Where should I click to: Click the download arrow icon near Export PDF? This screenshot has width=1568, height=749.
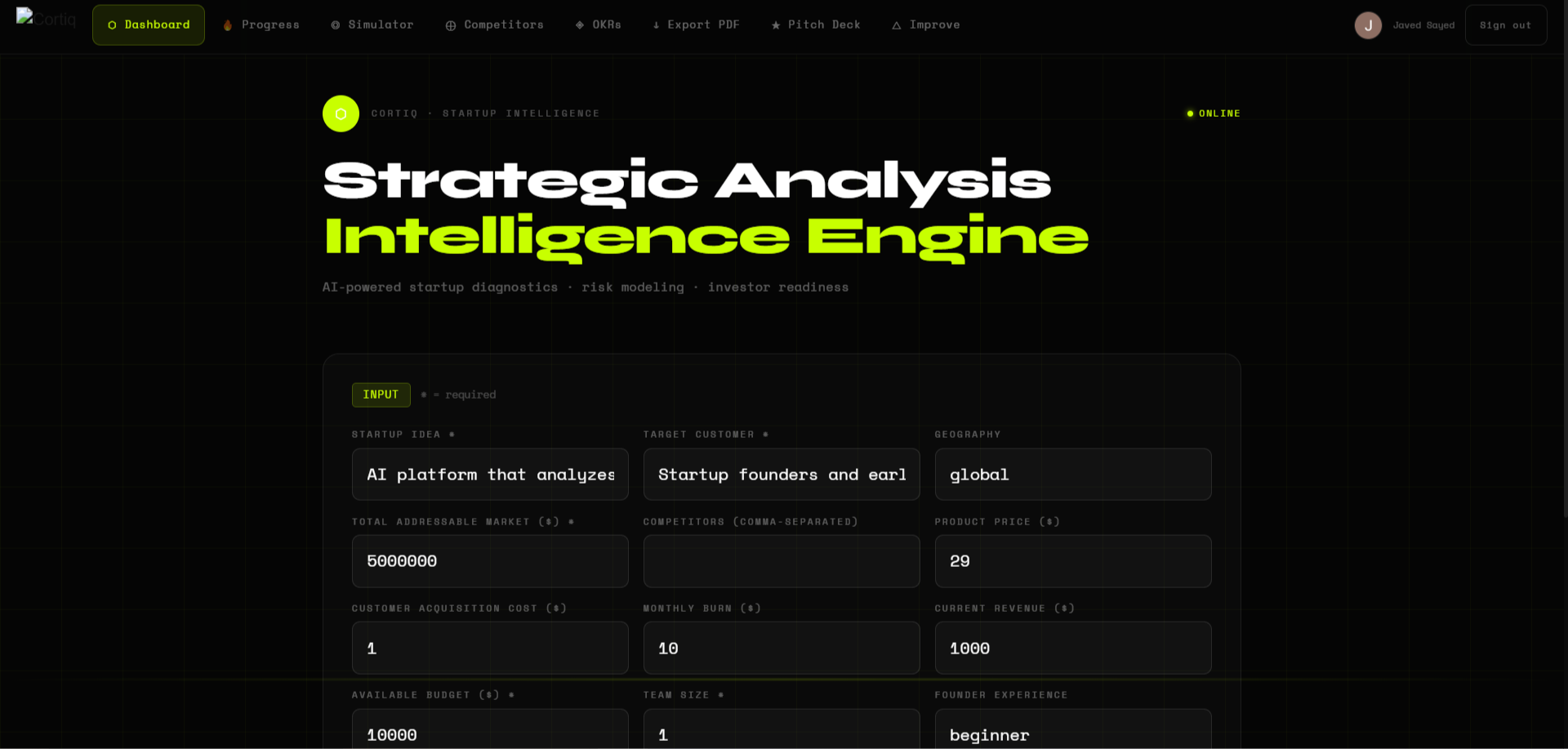coord(656,25)
